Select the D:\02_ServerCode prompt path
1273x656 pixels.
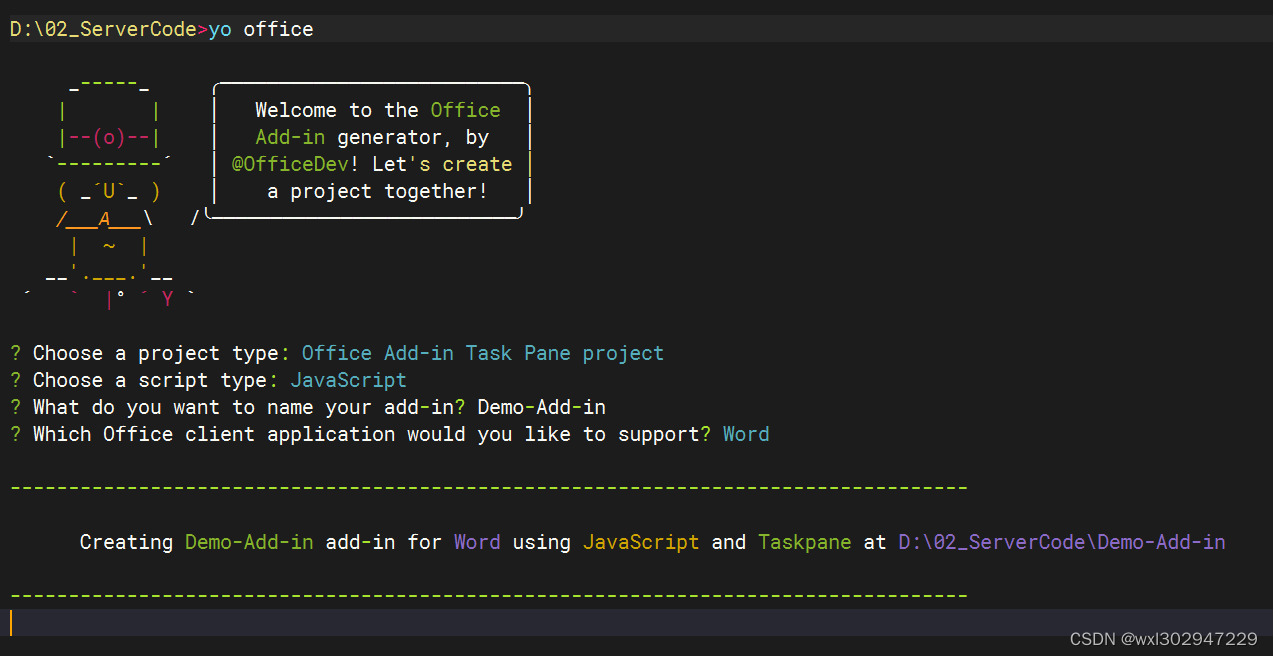[103, 29]
